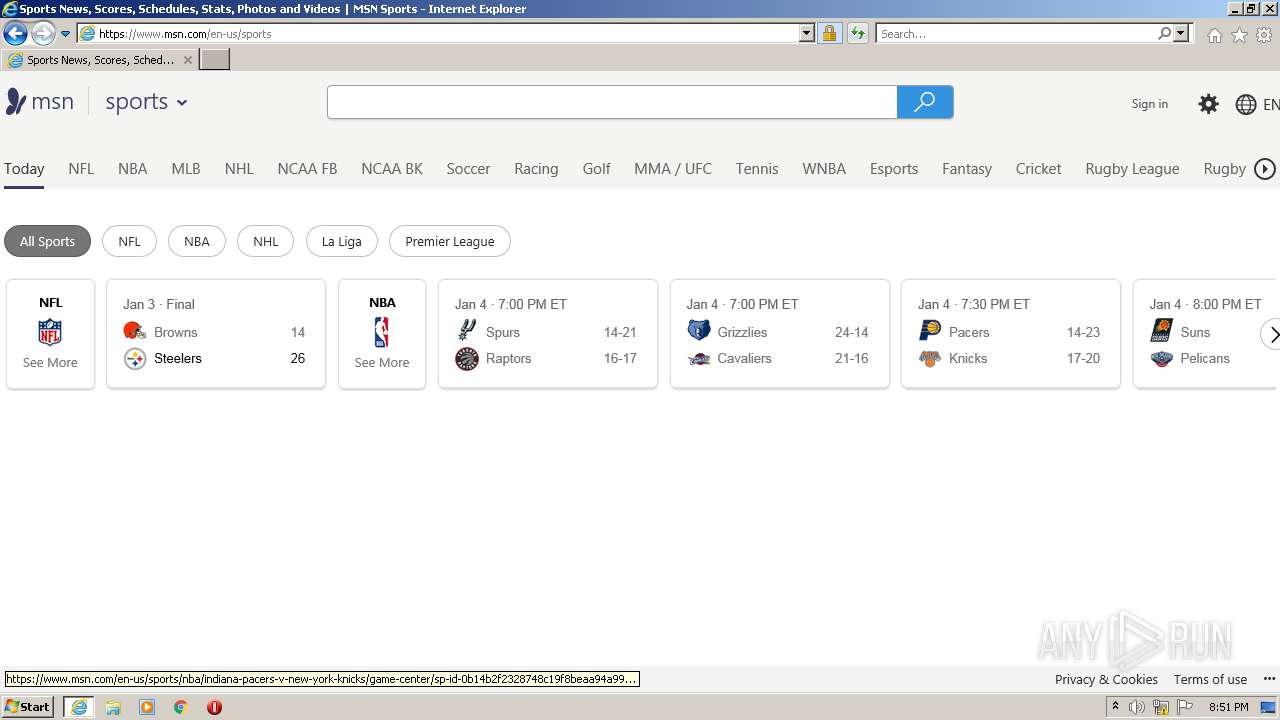Viewport: 1280px width, 720px height.
Task: Click the Sign in link
Action: pyautogui.click(x=1150, y=104)
